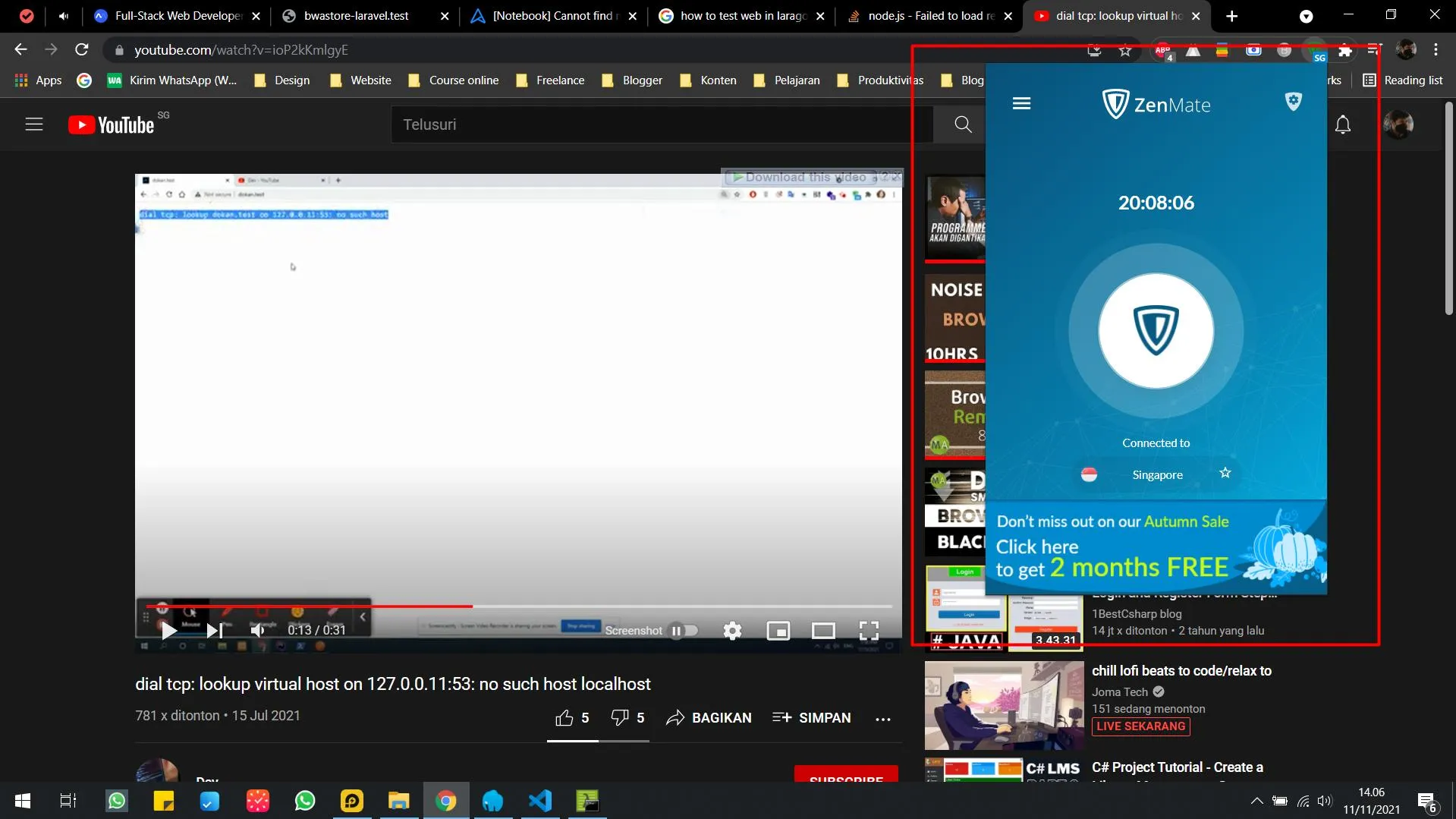The image size is (1456, 819).
Task: Click Download this video button
Action: coord(800,177)
